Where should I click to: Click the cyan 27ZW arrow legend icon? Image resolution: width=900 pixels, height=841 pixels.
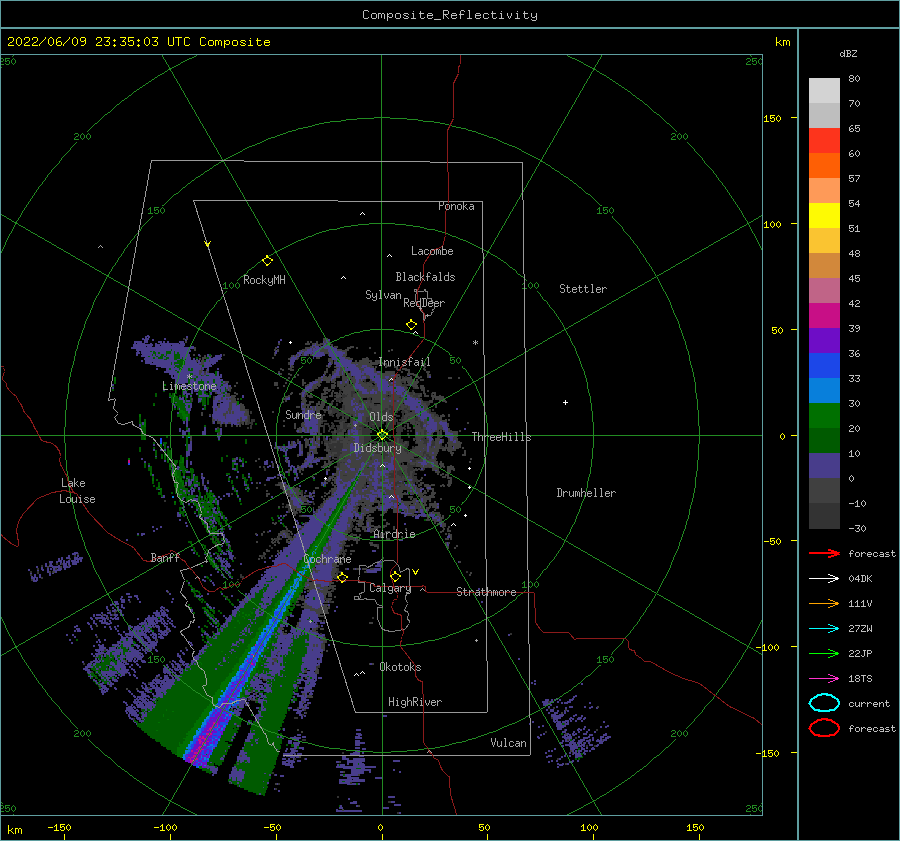click(824, 629)
